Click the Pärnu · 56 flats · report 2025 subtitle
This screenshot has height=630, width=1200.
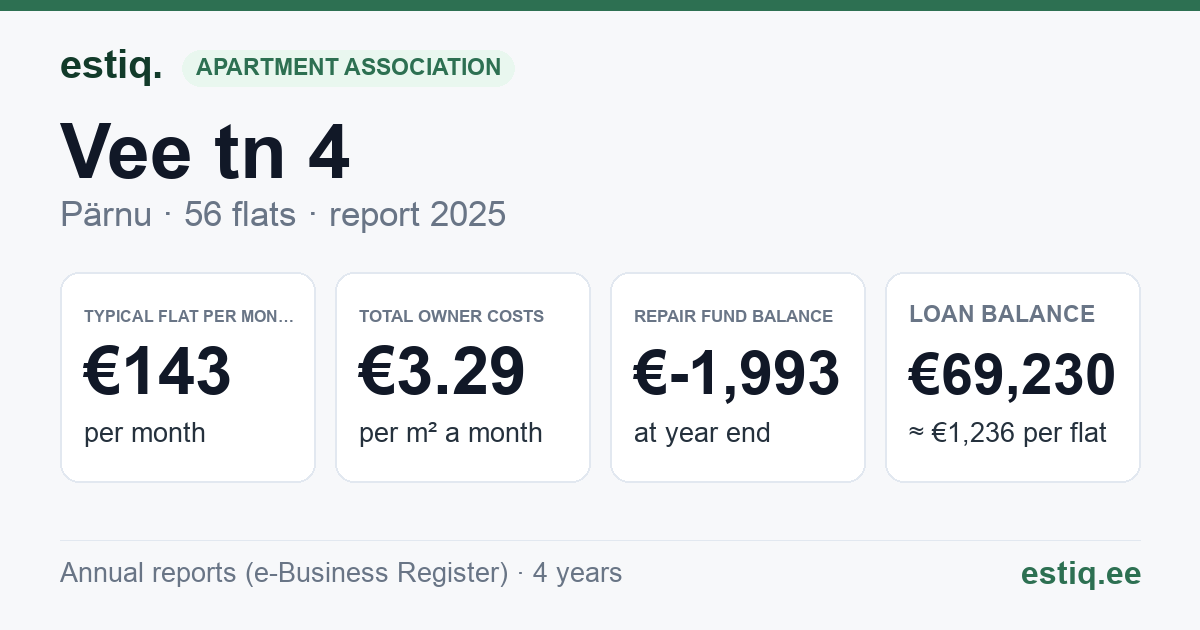click(283, 215)
